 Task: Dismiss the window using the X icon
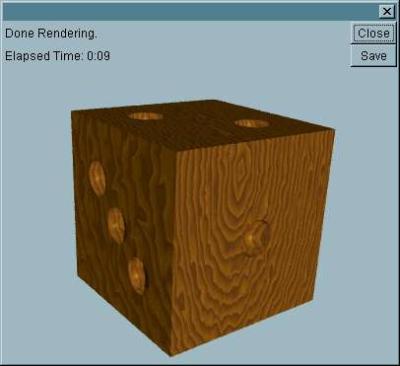pyautogui.click(x=387, y=12)
